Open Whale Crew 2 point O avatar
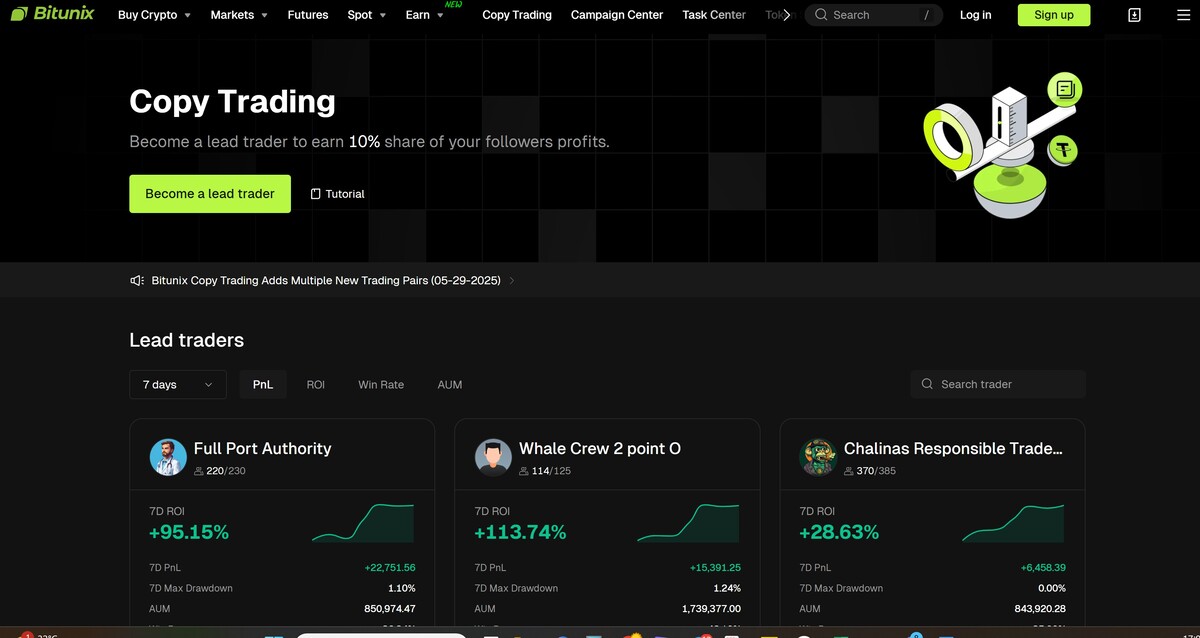The image size is (1200, 638). click(493, 457)
